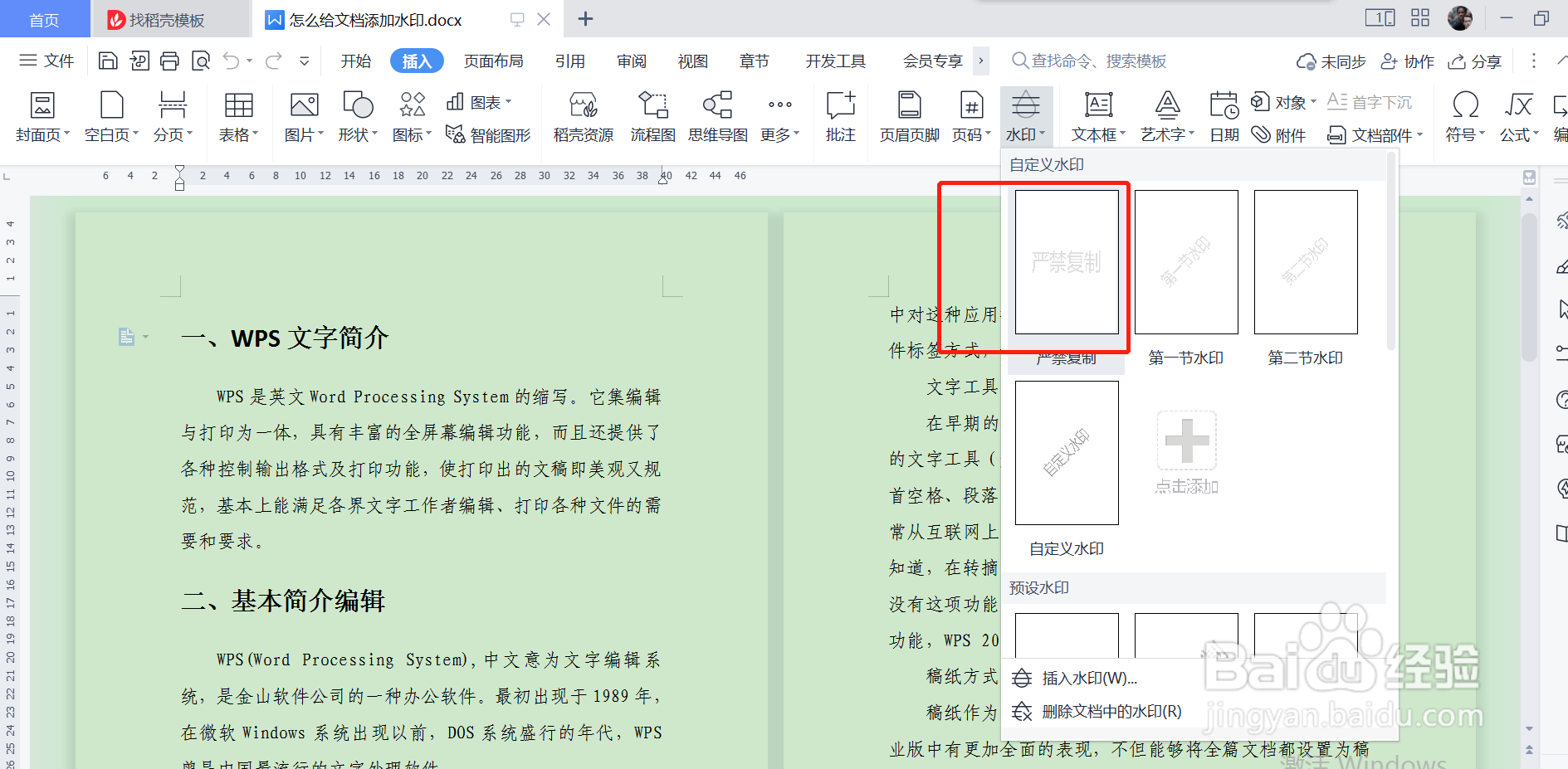Image resolution: width=1568 pixels, height=769 pixels.
Task: Switch to the Page Layout (页面布局) tab
Action: (494, 61)
